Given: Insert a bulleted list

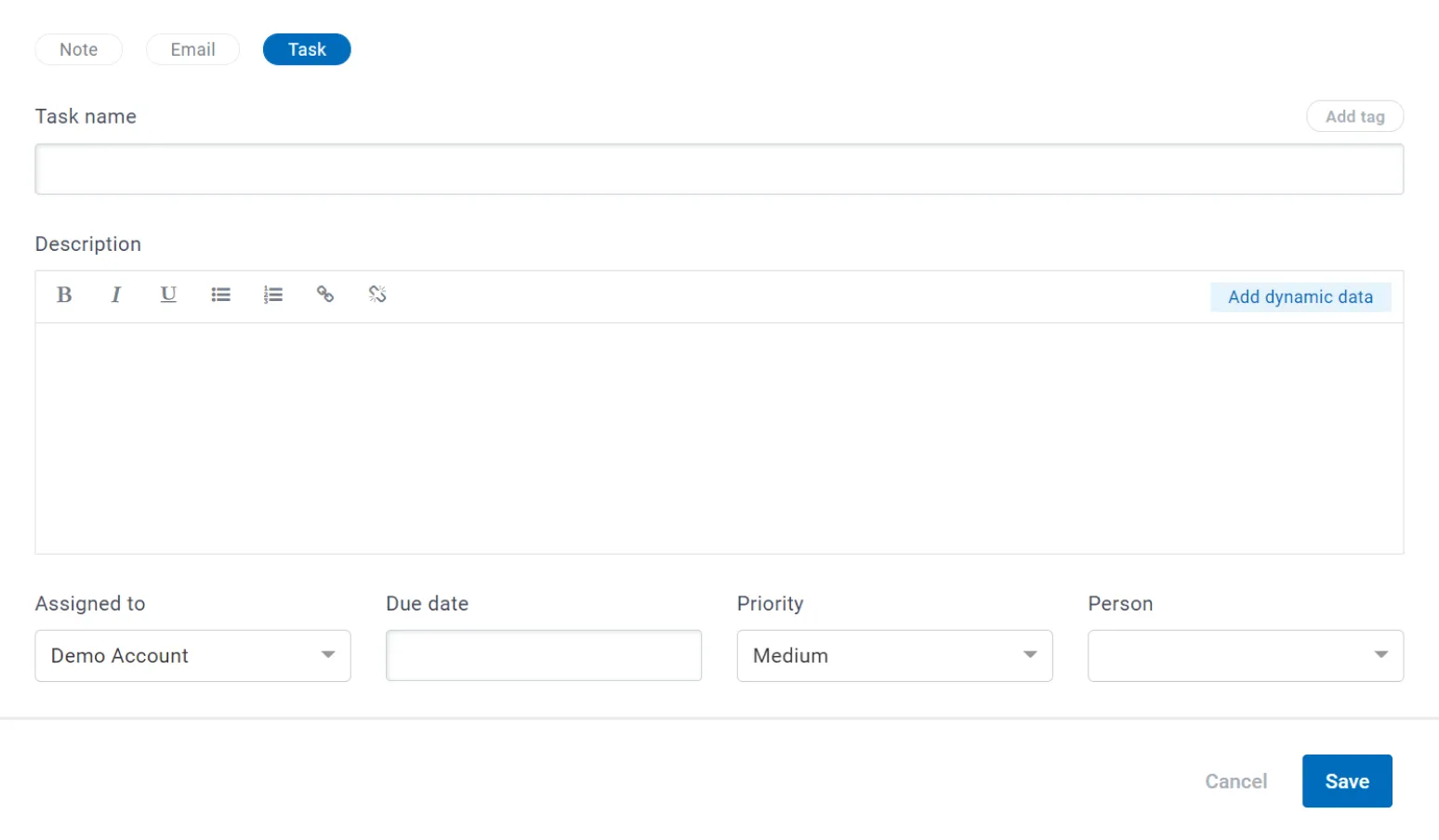Looking at the screenshot, I should point(220,295).
